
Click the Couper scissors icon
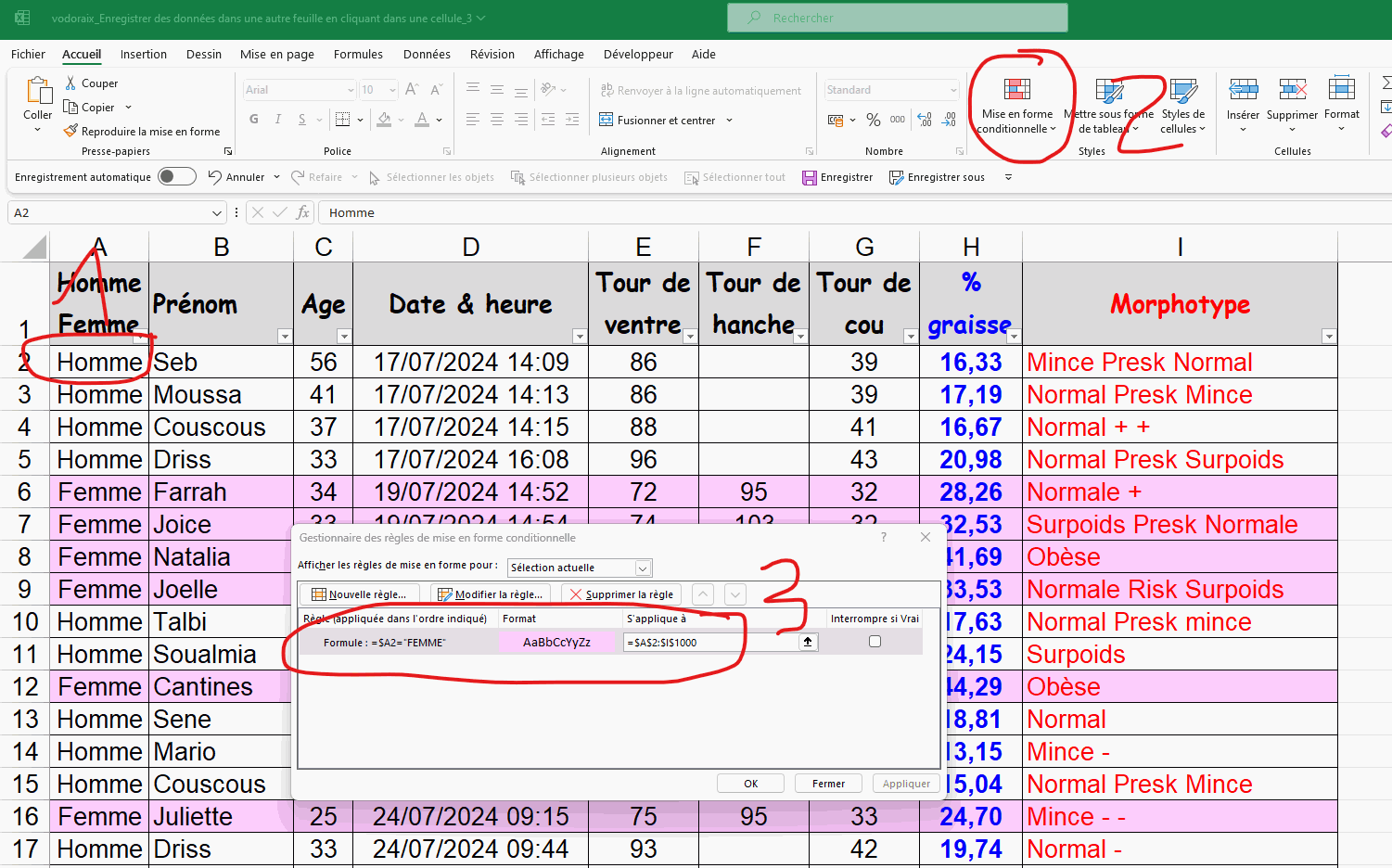[x=70, y=83]
